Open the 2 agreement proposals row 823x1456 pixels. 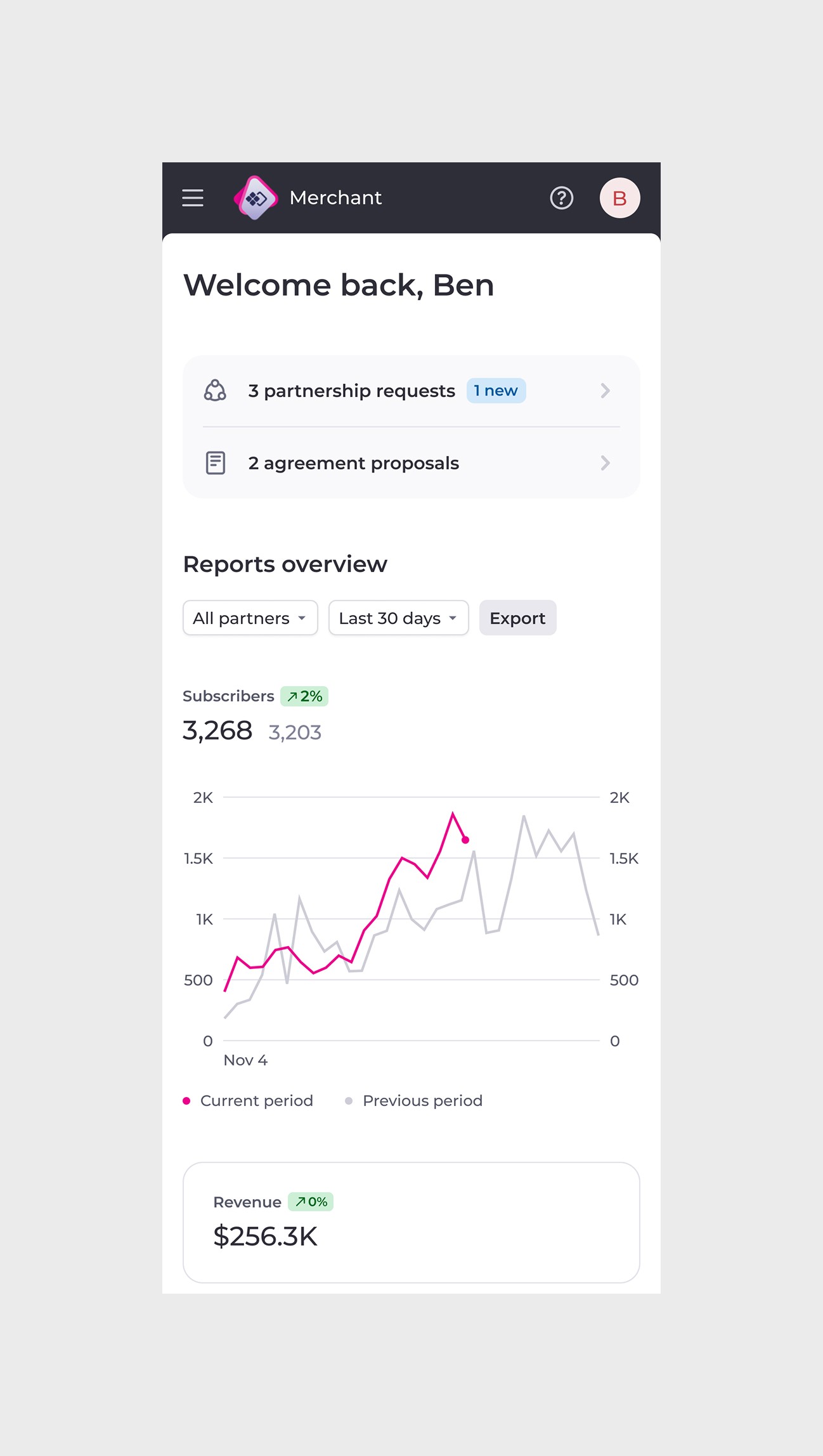(411, 463)
